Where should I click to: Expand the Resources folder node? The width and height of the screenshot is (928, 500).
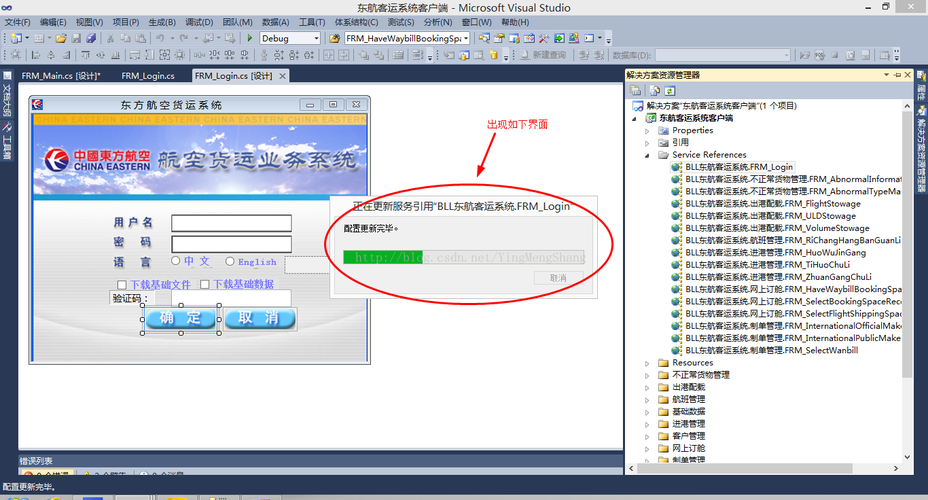pos(647,363)
